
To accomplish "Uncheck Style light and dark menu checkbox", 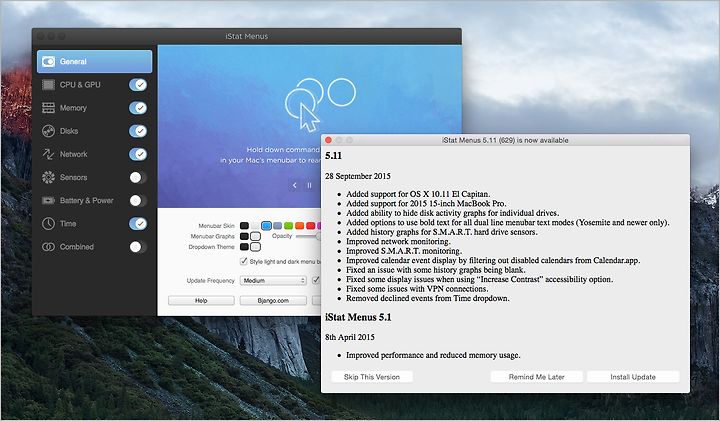I will click(244, 261).
